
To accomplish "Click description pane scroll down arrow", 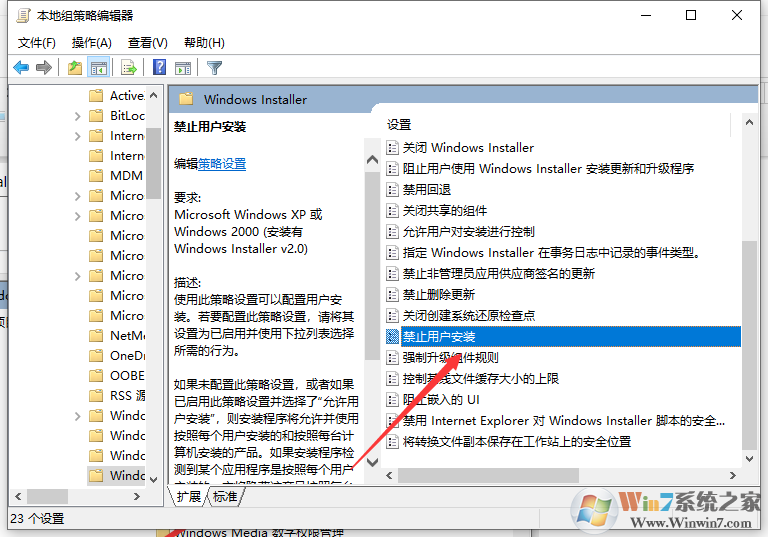I will pos(373,462).
